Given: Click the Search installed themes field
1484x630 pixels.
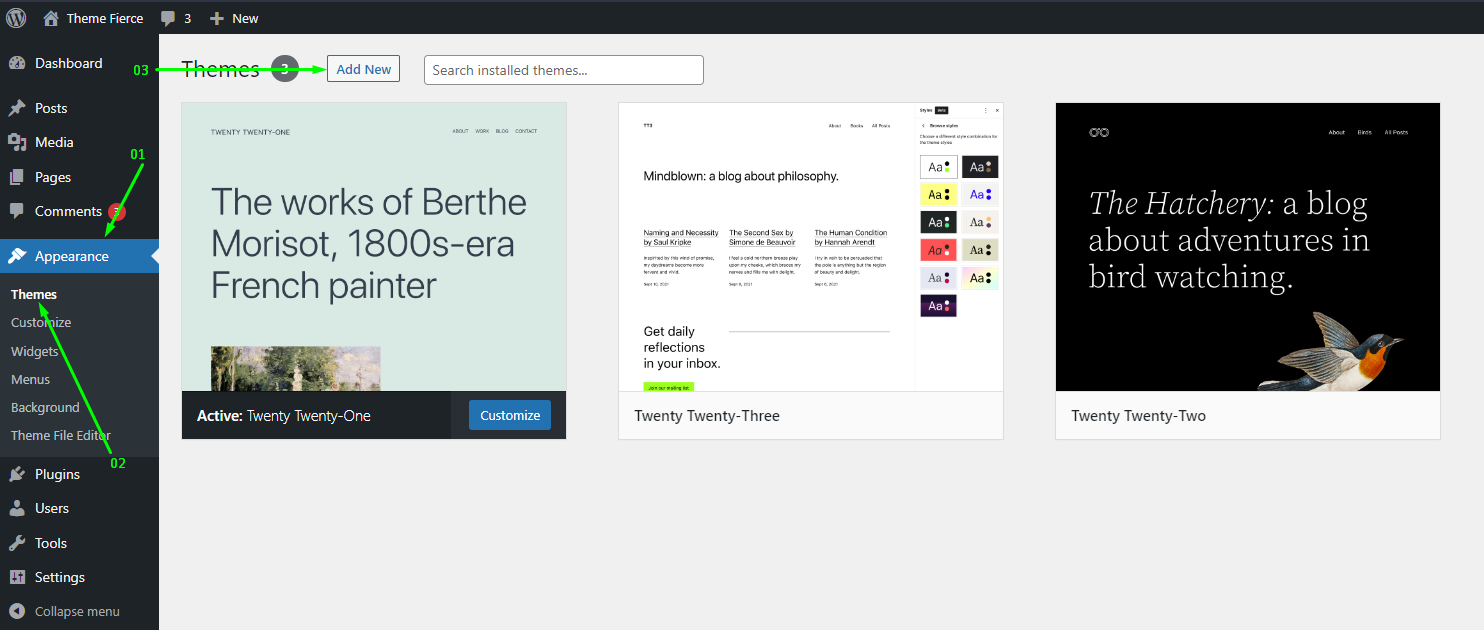Looking at the screenshot, I should pyautogui.click(x=563, y=70).
